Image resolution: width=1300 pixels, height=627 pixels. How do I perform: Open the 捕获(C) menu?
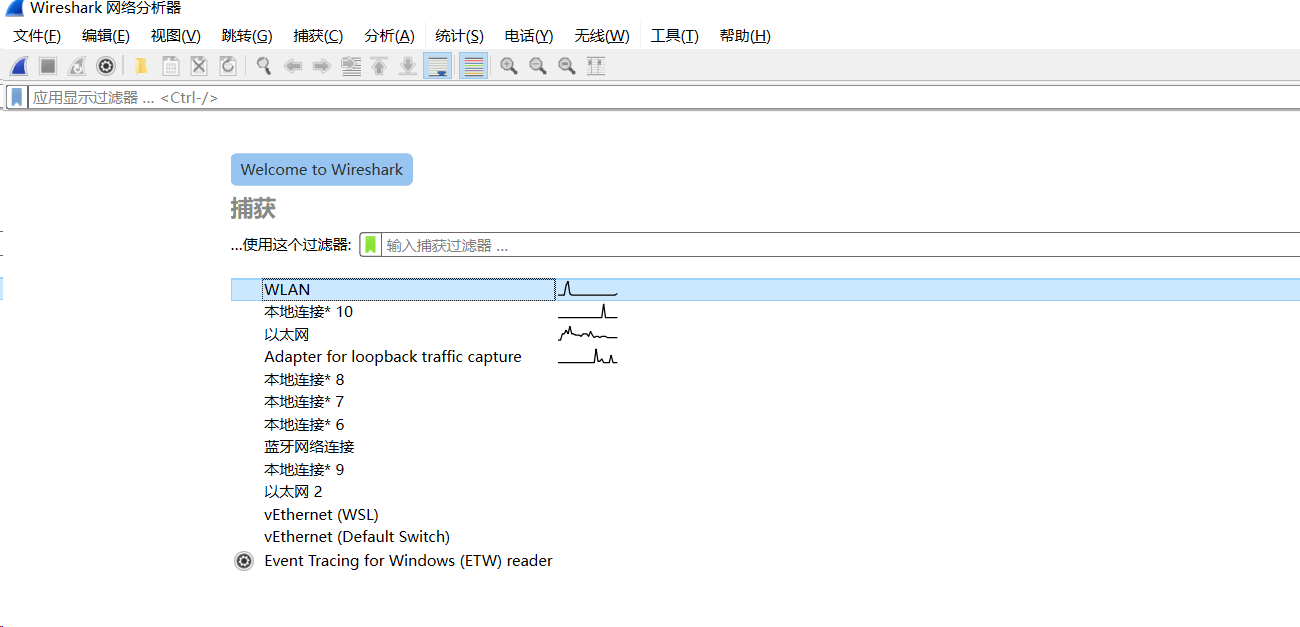pos(318,36)
